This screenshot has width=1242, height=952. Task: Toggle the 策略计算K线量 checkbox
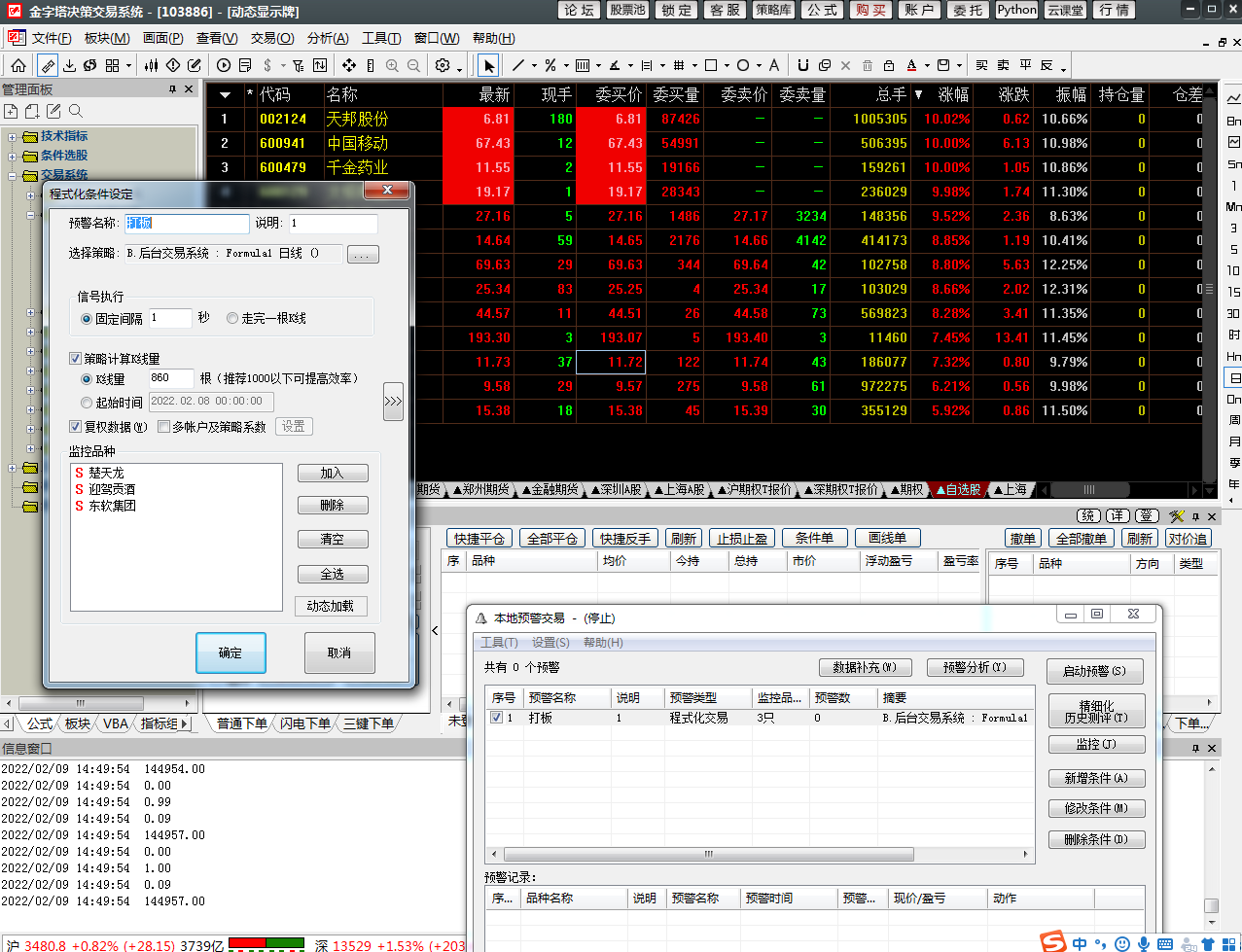click(76, 359)
